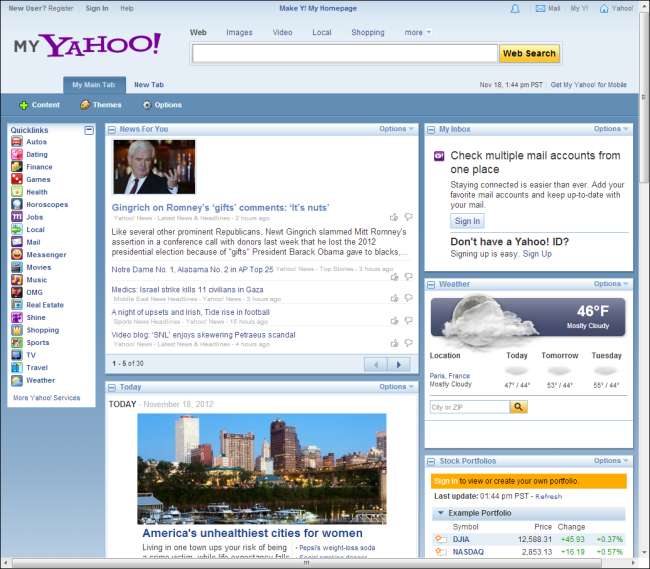Viewport: 650px width, 569px height.
Task: Open My Inbox Options dropdown
Action: point(611,129)
